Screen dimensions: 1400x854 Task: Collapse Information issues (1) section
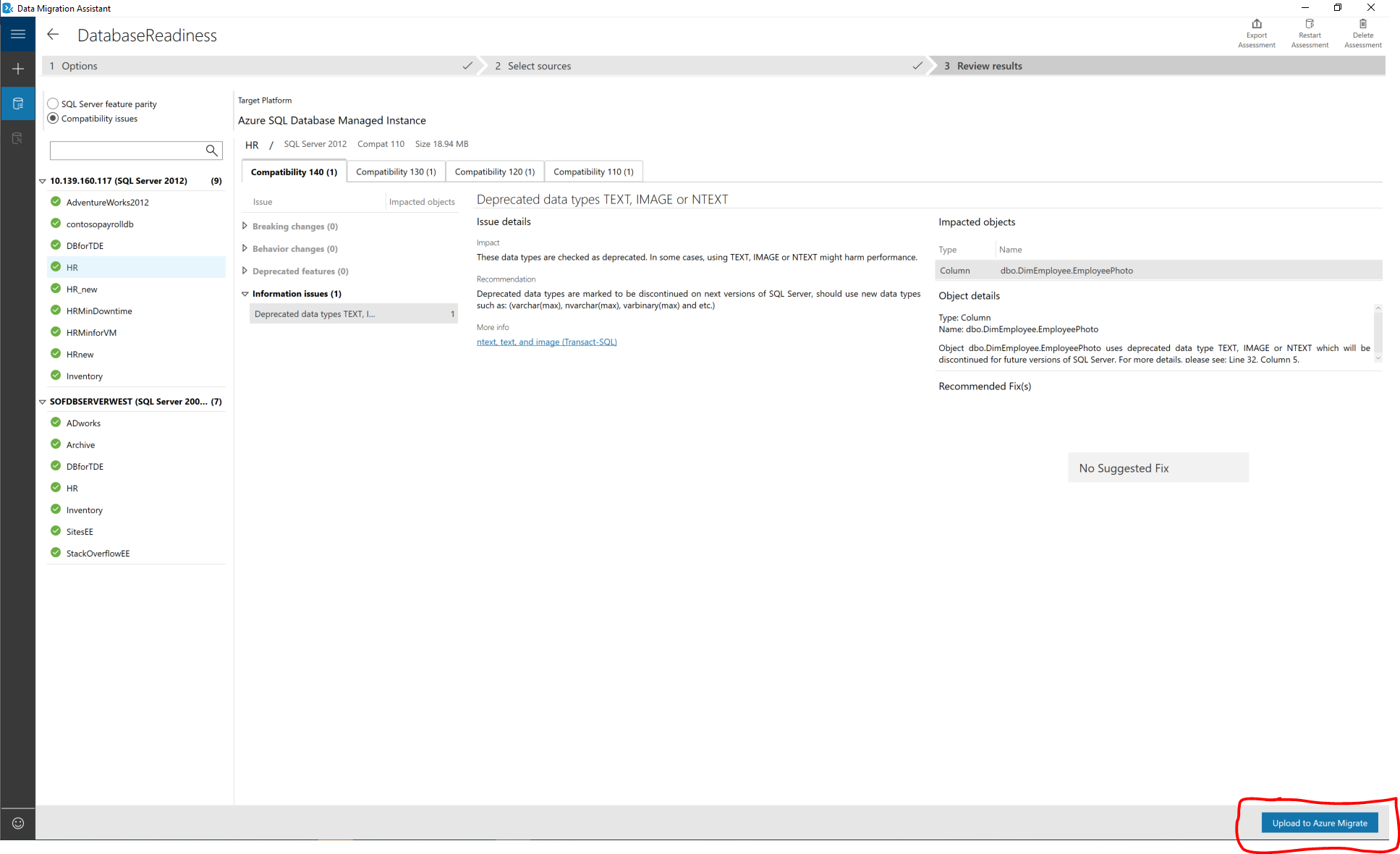[x=245, y=294]
